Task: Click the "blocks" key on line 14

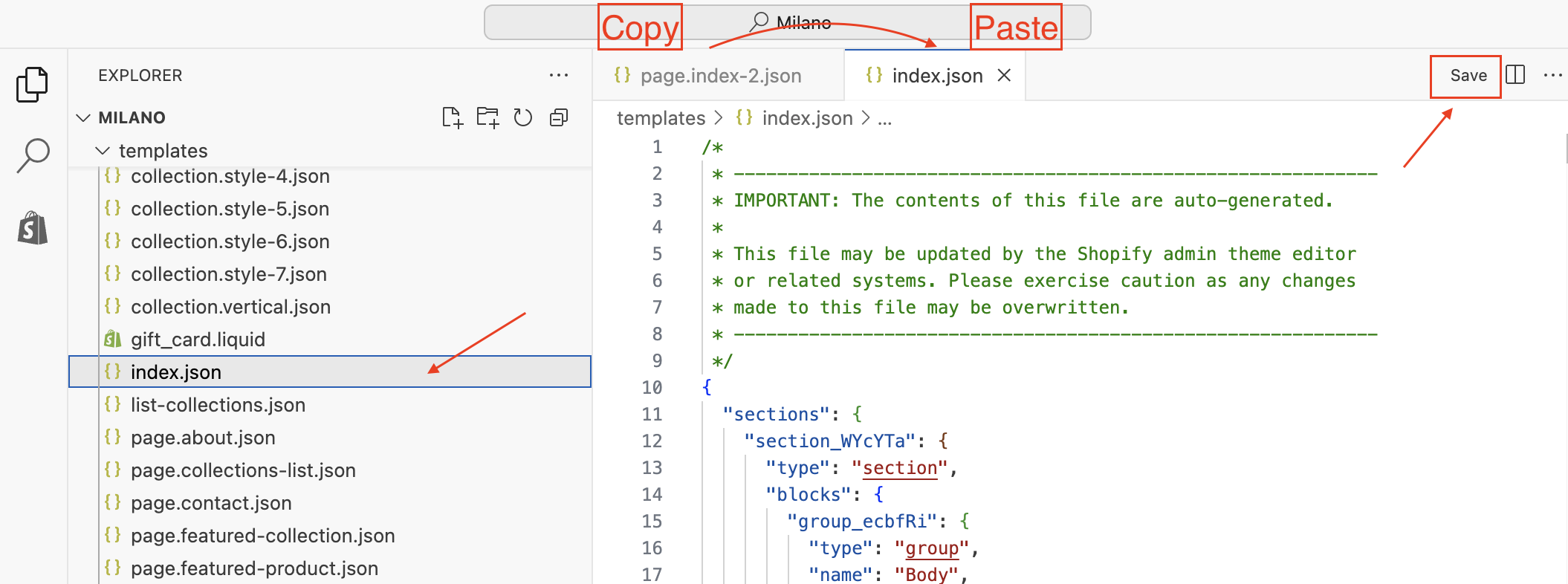Action: pos(809,494)
